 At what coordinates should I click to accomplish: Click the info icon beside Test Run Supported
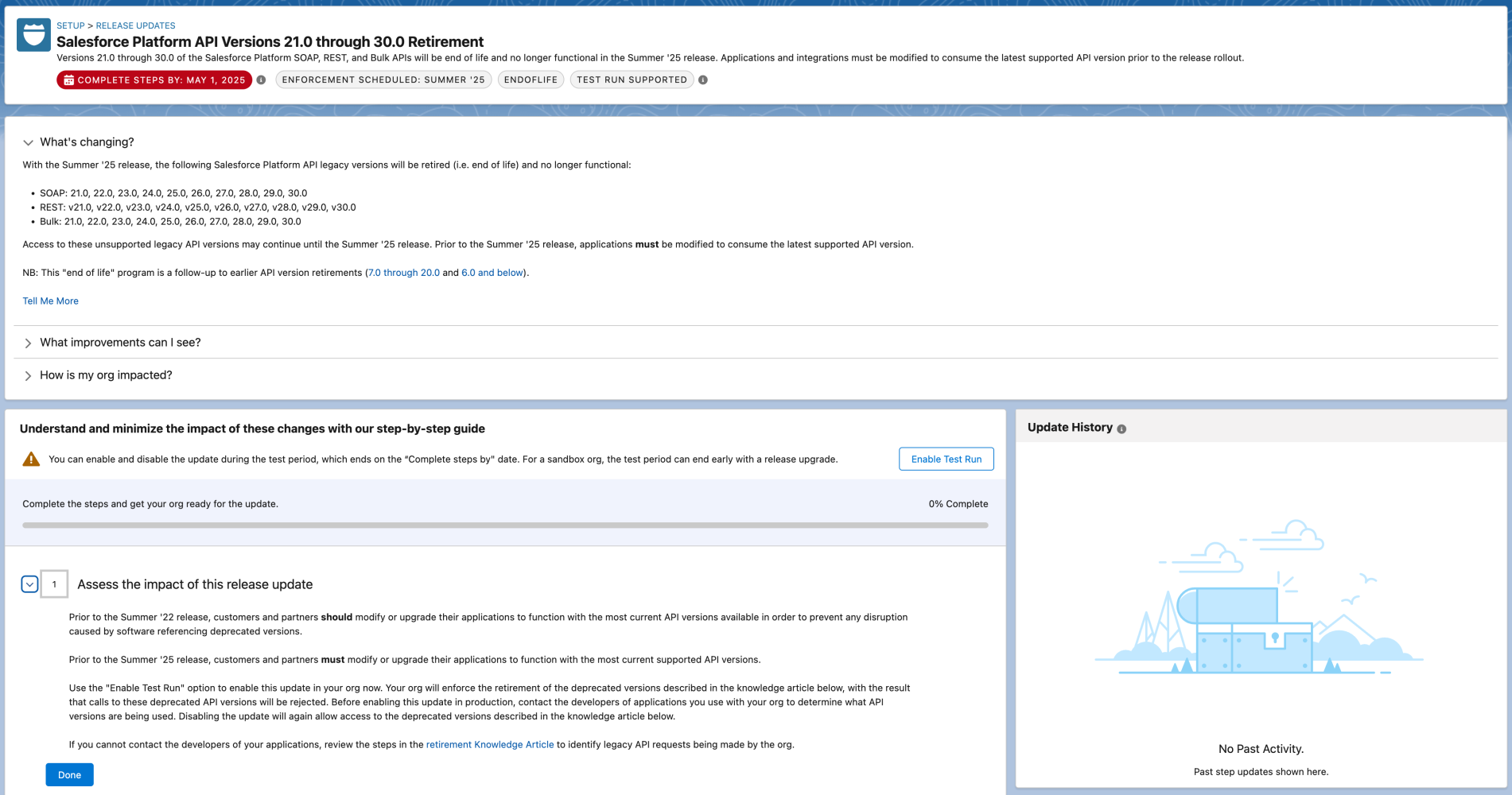pyautogui.click(x=702, y=79)
